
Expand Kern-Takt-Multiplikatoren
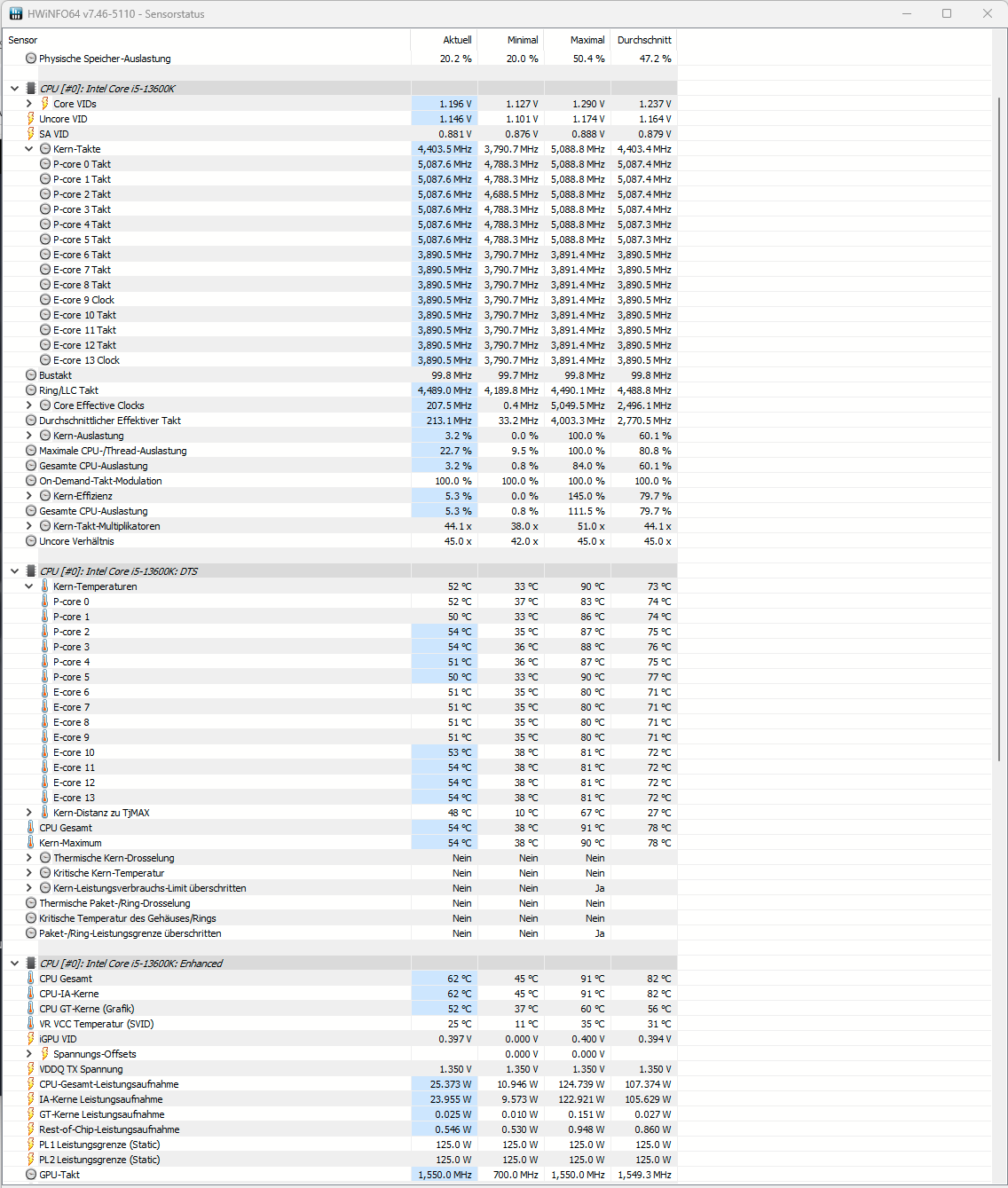click(29, 526)
